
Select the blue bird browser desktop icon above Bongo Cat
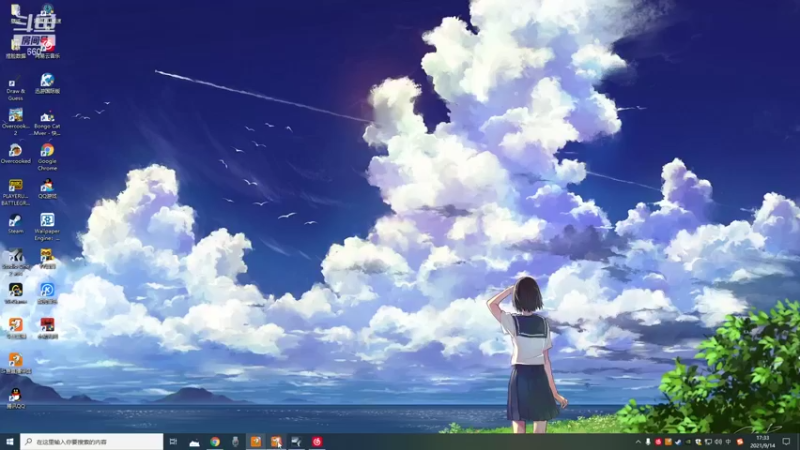(47, 84)
